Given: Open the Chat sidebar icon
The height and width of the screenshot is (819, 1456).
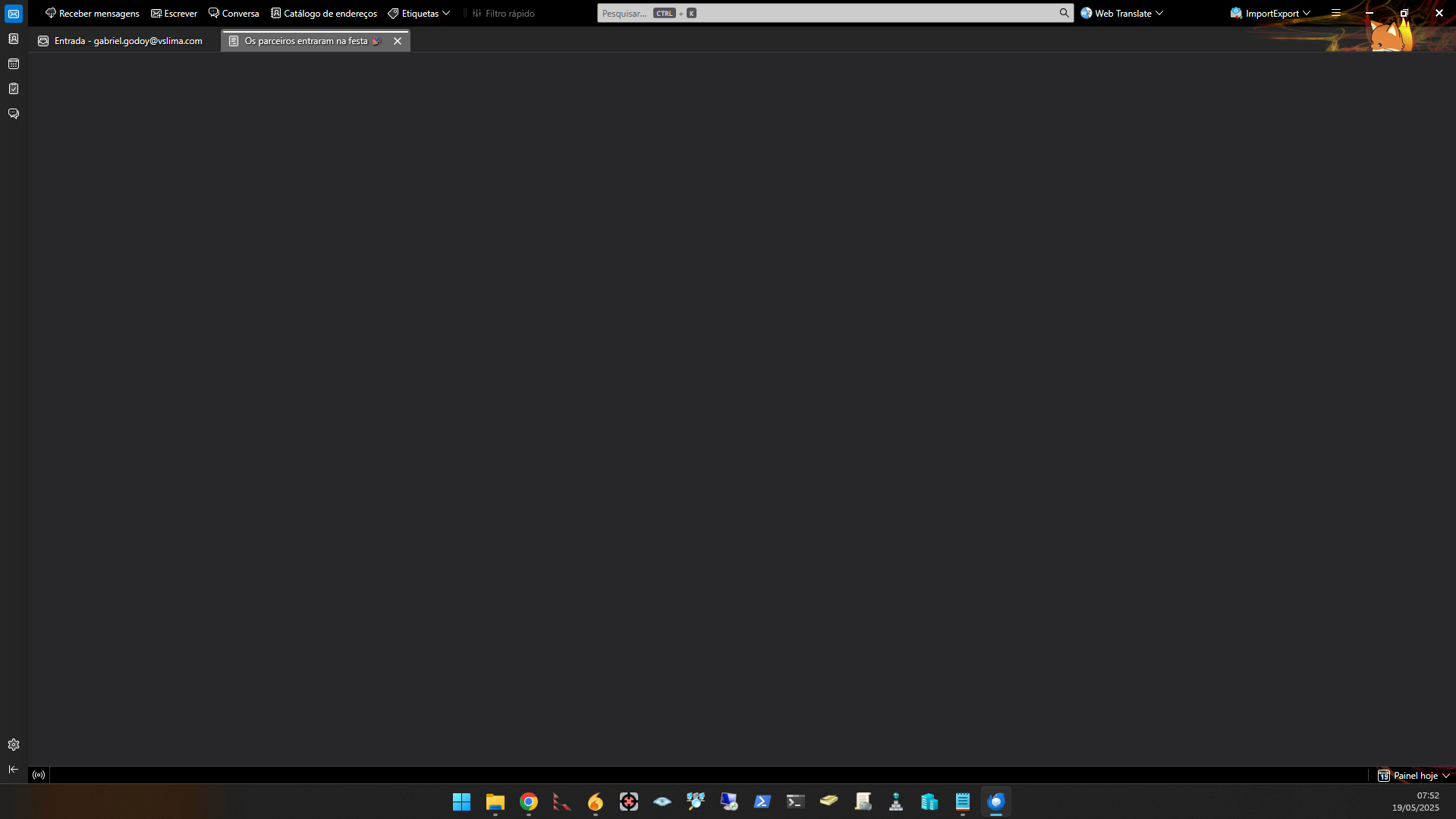Looking at the screenshot, I should pos(14,114).
